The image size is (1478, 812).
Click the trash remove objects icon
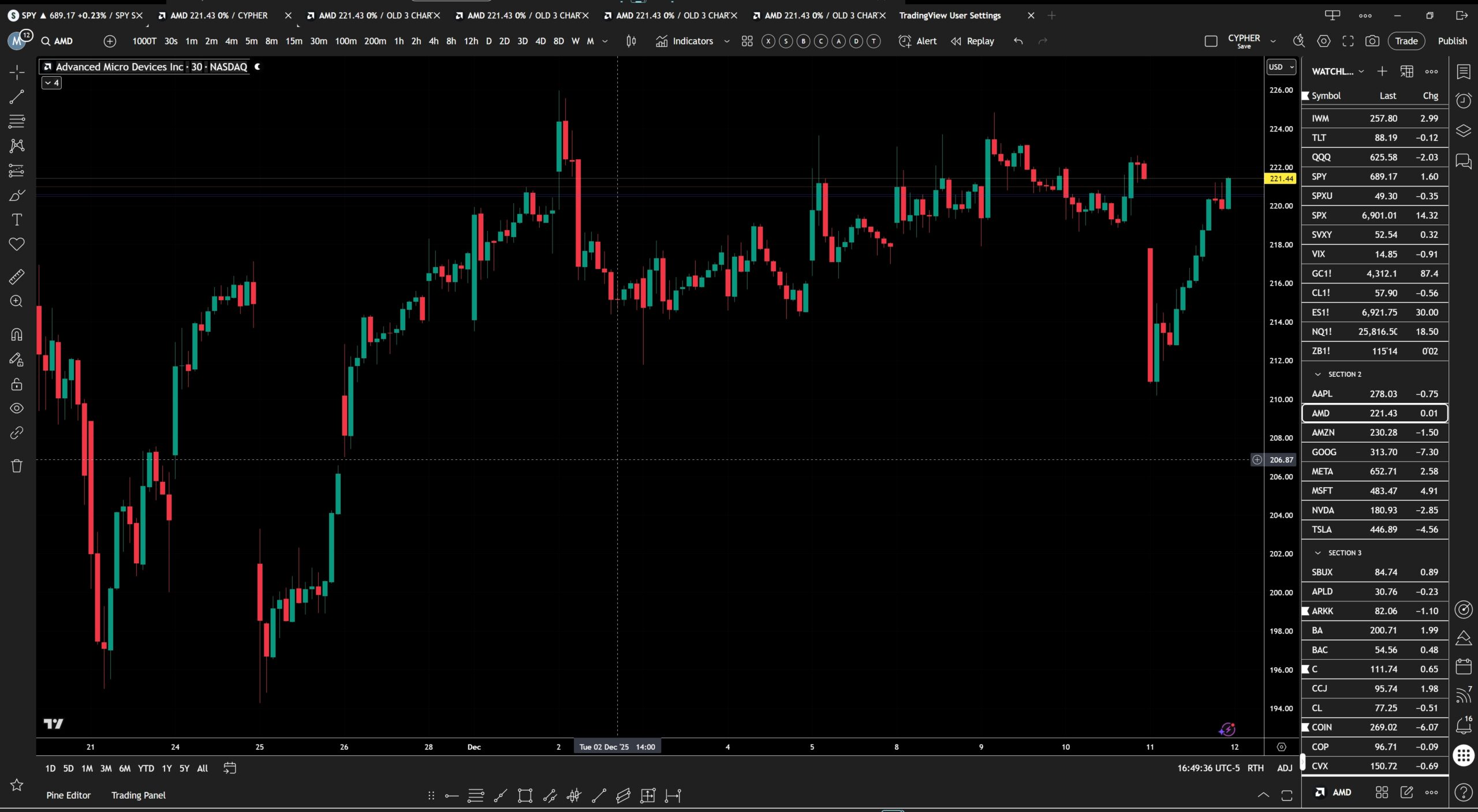17,466
